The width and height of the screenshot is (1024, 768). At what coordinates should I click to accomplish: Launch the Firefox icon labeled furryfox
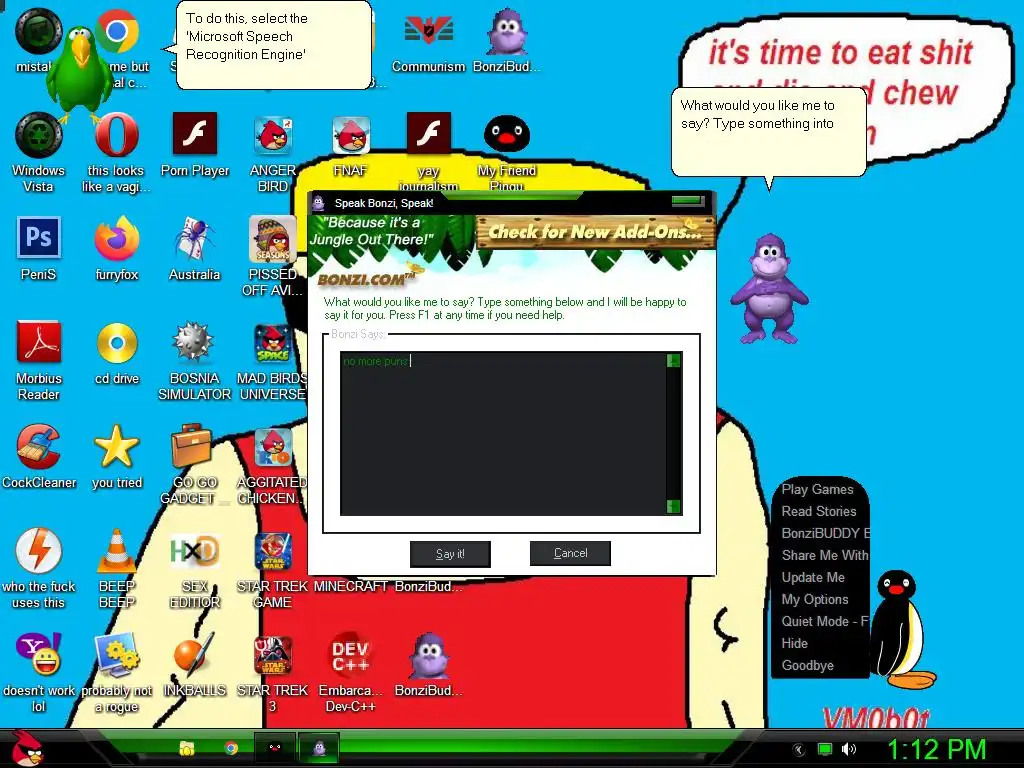(x=116, y=239)
